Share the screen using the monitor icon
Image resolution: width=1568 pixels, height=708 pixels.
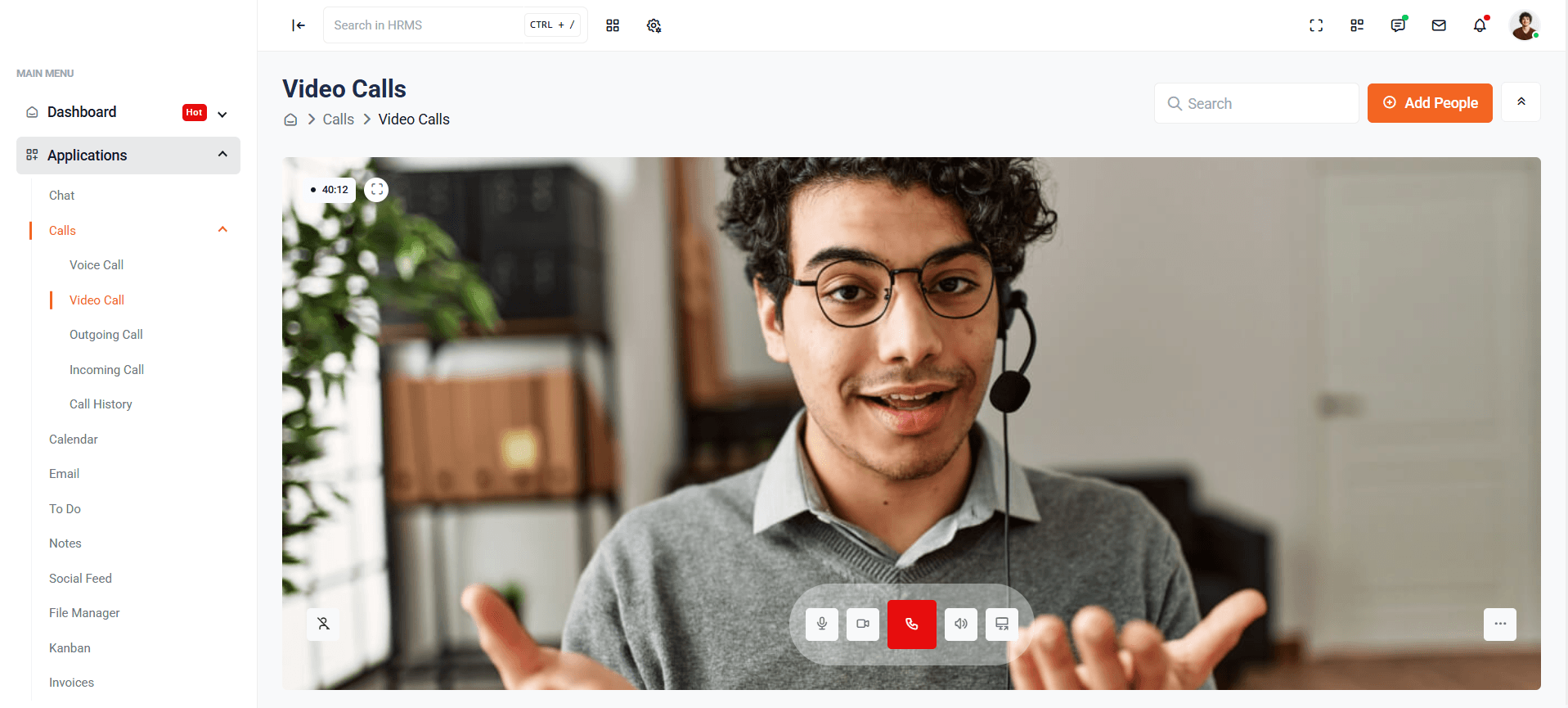[1002, 624]
